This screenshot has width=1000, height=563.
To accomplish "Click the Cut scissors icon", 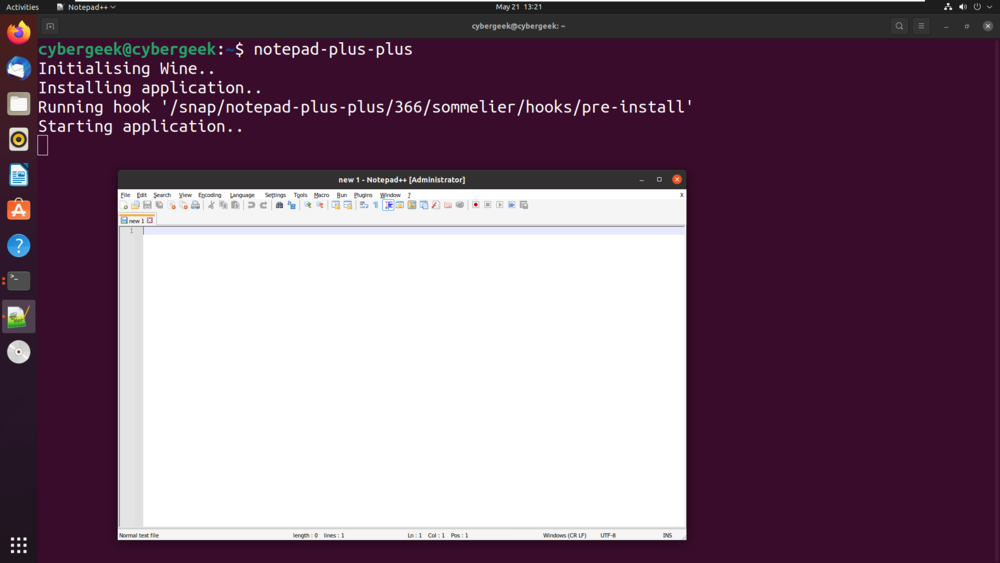I will 211,205.
